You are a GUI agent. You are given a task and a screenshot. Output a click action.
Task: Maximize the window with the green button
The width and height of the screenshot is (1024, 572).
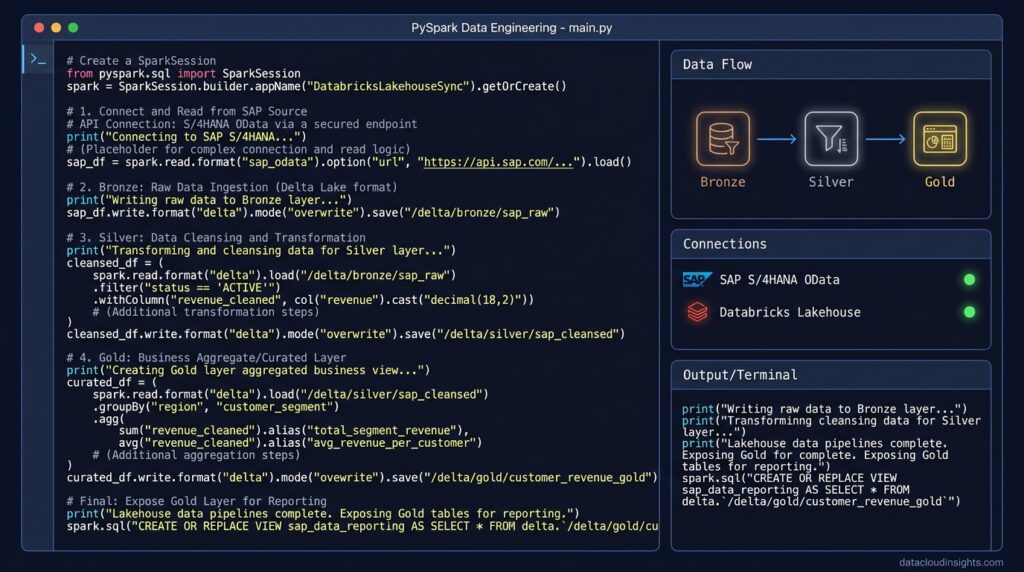73,27
